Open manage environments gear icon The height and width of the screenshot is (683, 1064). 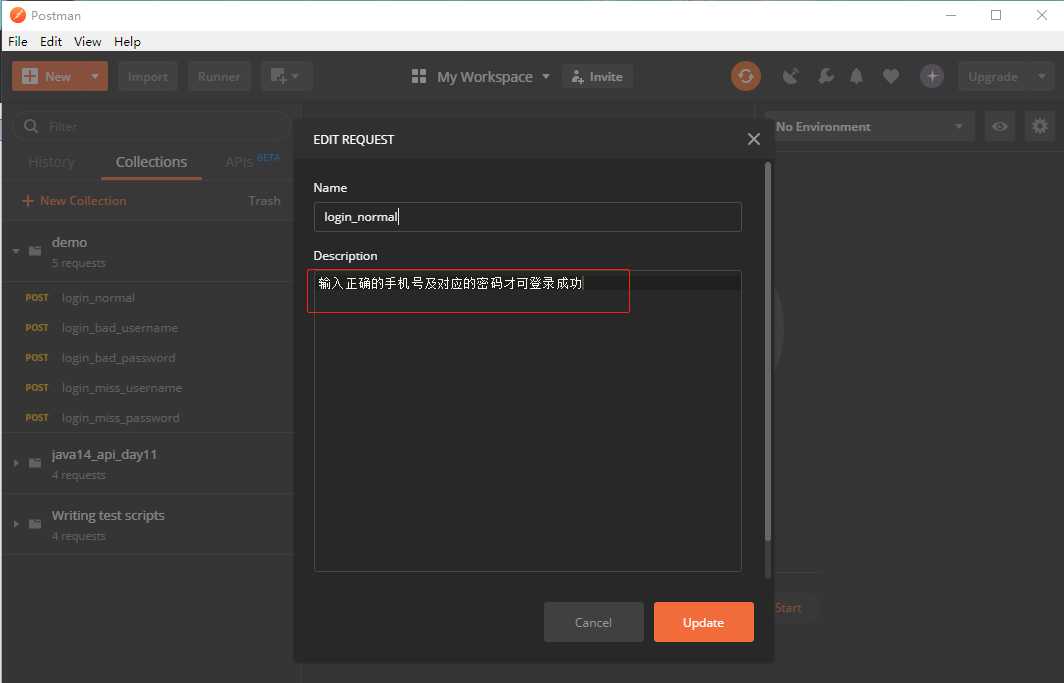[1040, 126]
